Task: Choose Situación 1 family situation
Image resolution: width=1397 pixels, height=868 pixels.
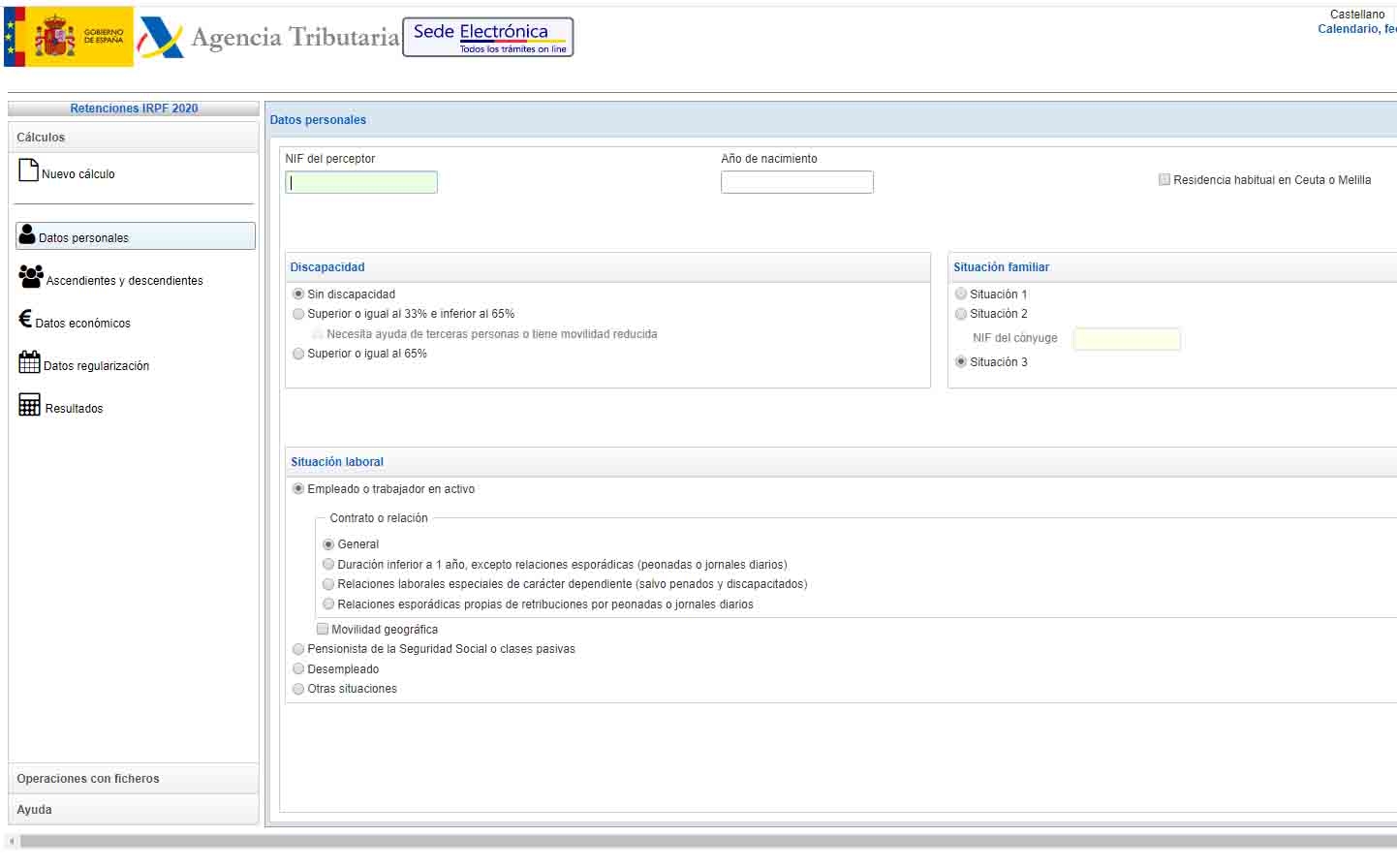Action: click(961, 294)
